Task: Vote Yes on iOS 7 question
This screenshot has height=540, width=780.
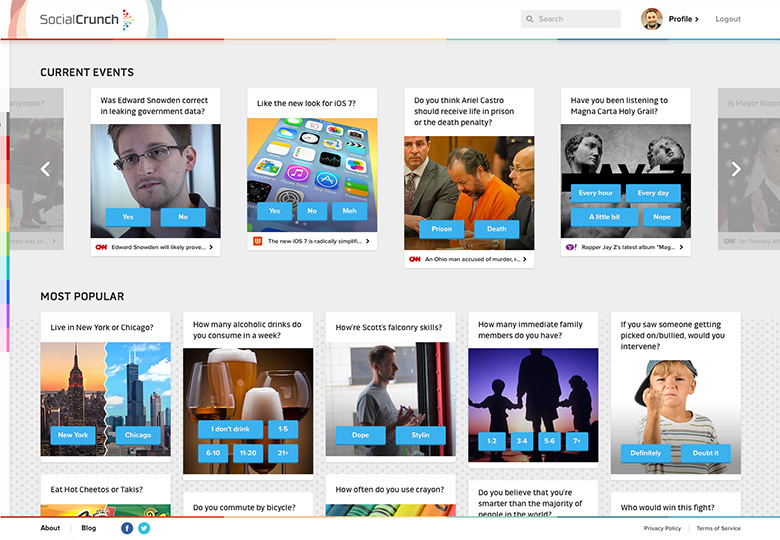Action: tap(275, 211)
